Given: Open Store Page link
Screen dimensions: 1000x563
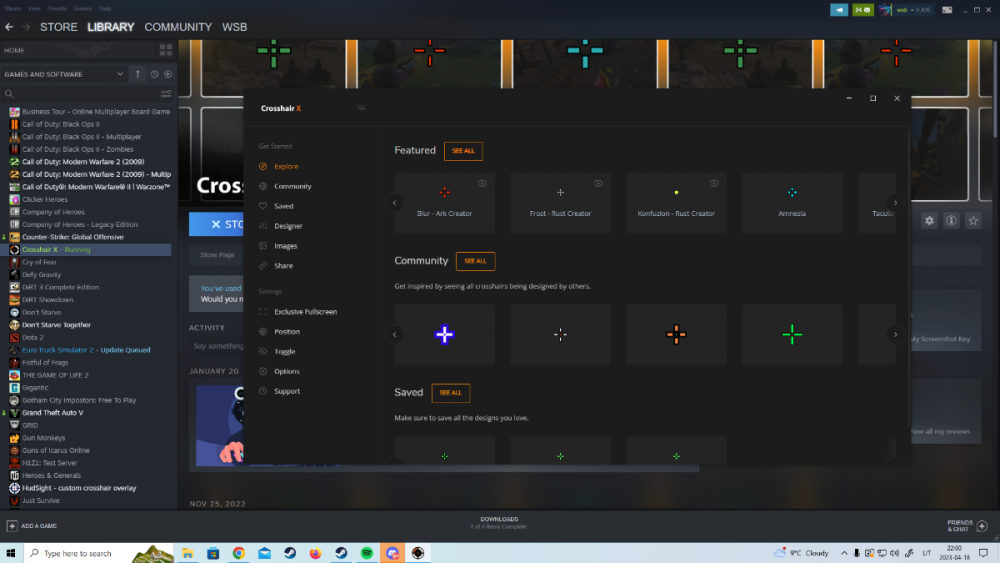Looking at the screenshot, I should [x=217, y=254].
